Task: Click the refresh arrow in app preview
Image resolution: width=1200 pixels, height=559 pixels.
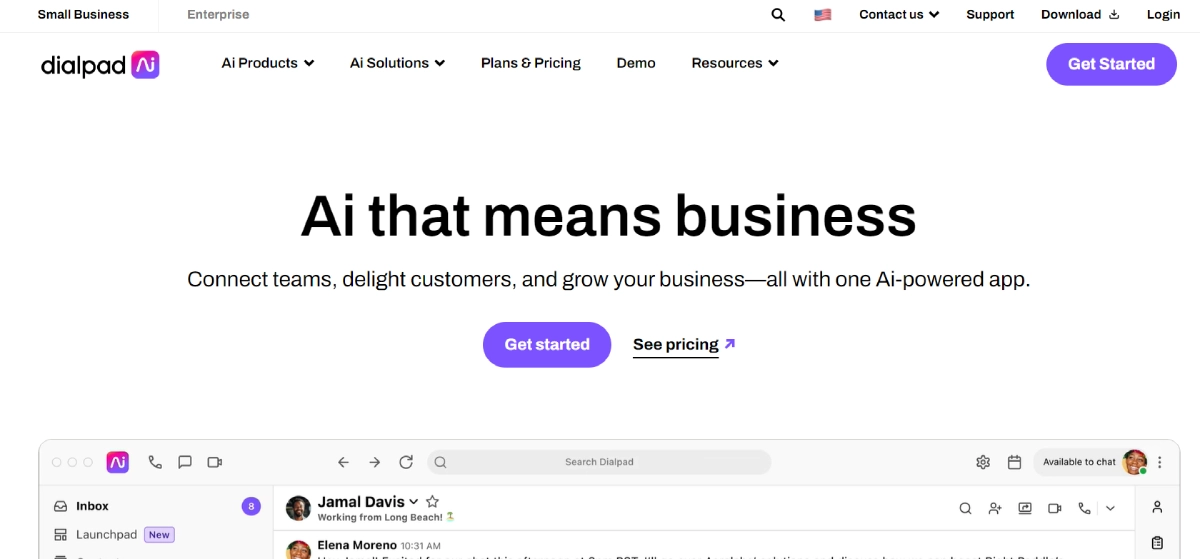Action: click(x=406, y=462)
